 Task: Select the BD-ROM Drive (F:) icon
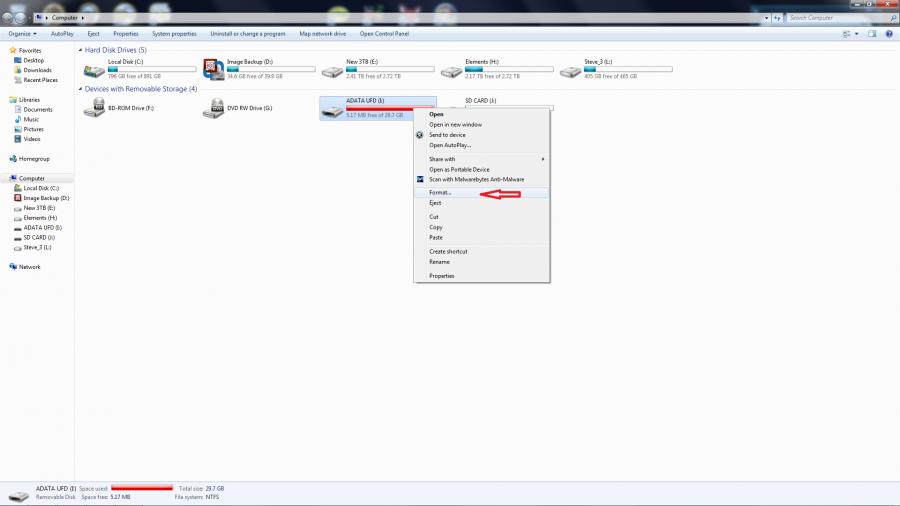94,108
